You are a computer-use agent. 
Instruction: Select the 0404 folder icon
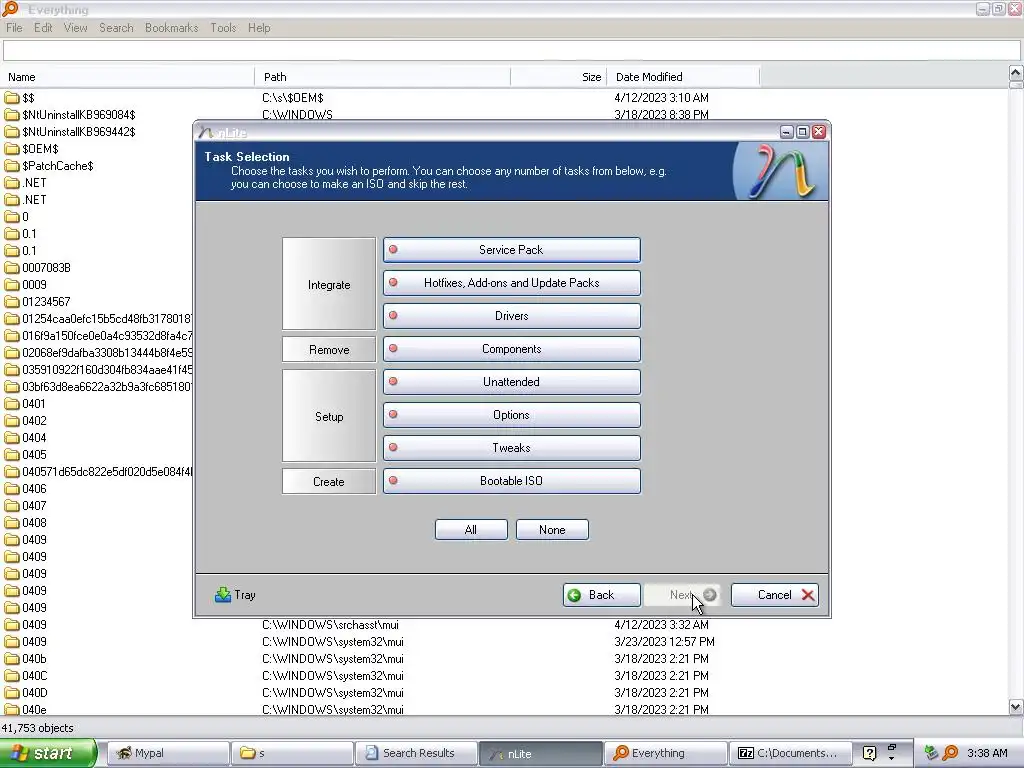(x=12, y=438)
